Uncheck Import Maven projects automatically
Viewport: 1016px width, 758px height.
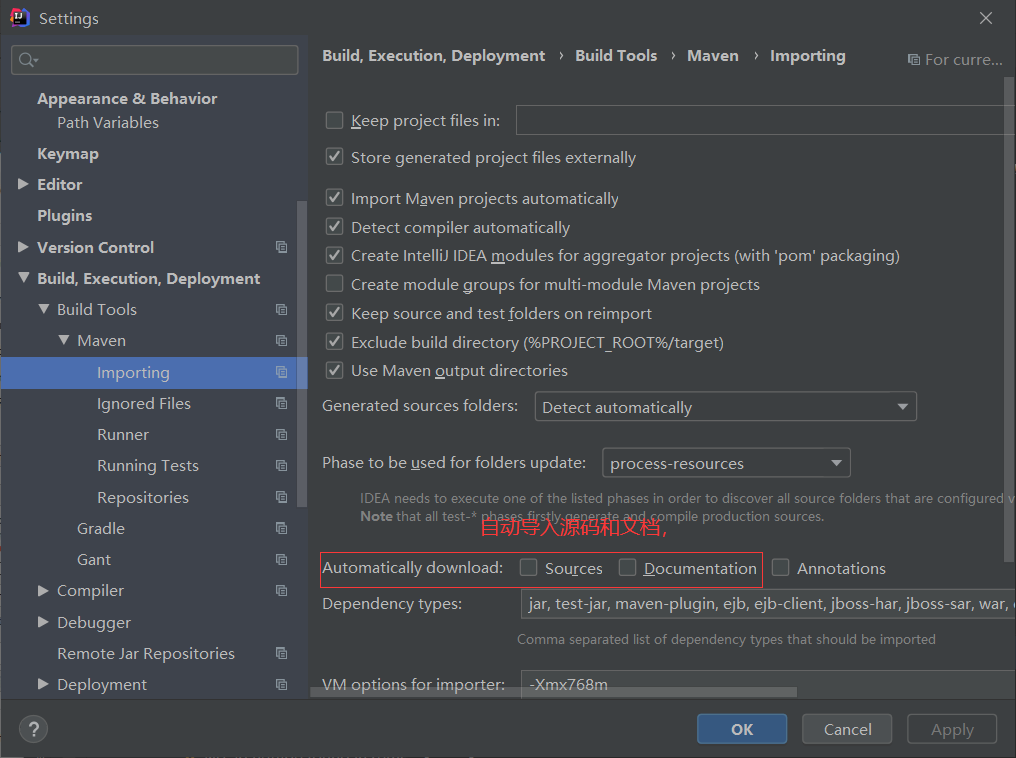coord(335,198)
